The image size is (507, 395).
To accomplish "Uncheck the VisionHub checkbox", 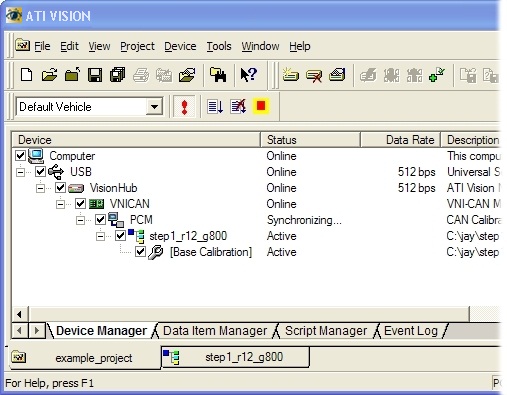I will [60, 188].
